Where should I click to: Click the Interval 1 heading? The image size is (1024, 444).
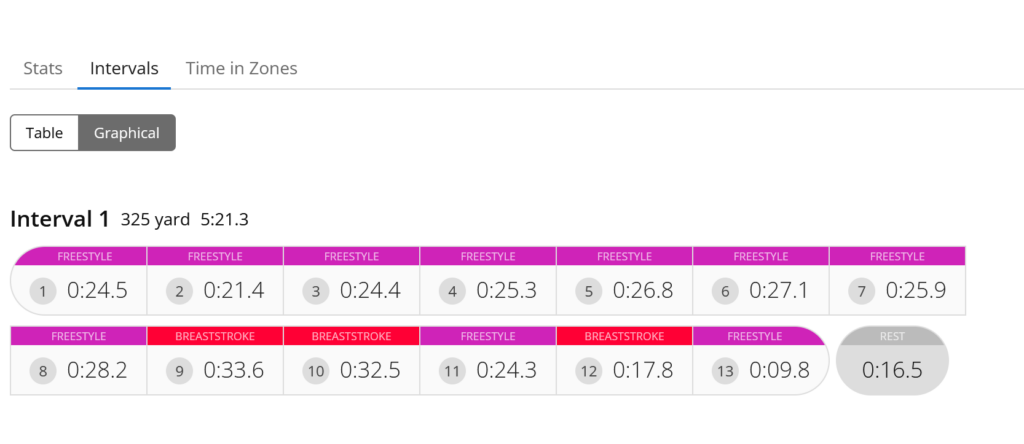tap(60, 219)
